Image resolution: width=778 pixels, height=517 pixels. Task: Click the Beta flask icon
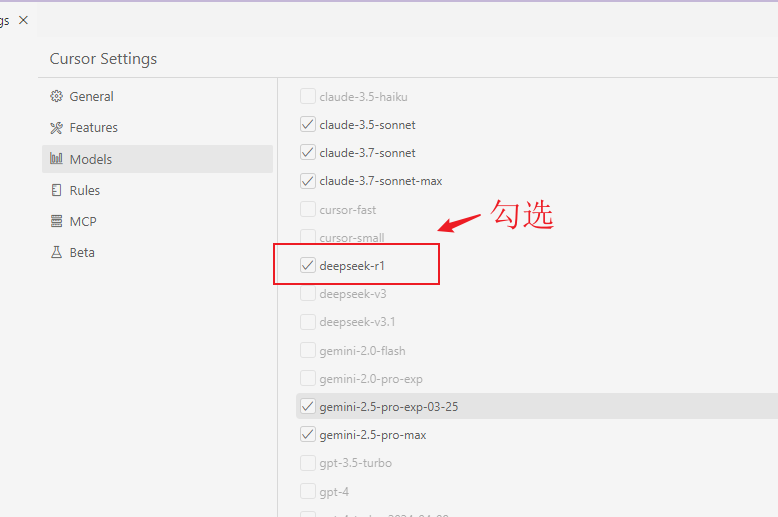[x=57, y=252]
